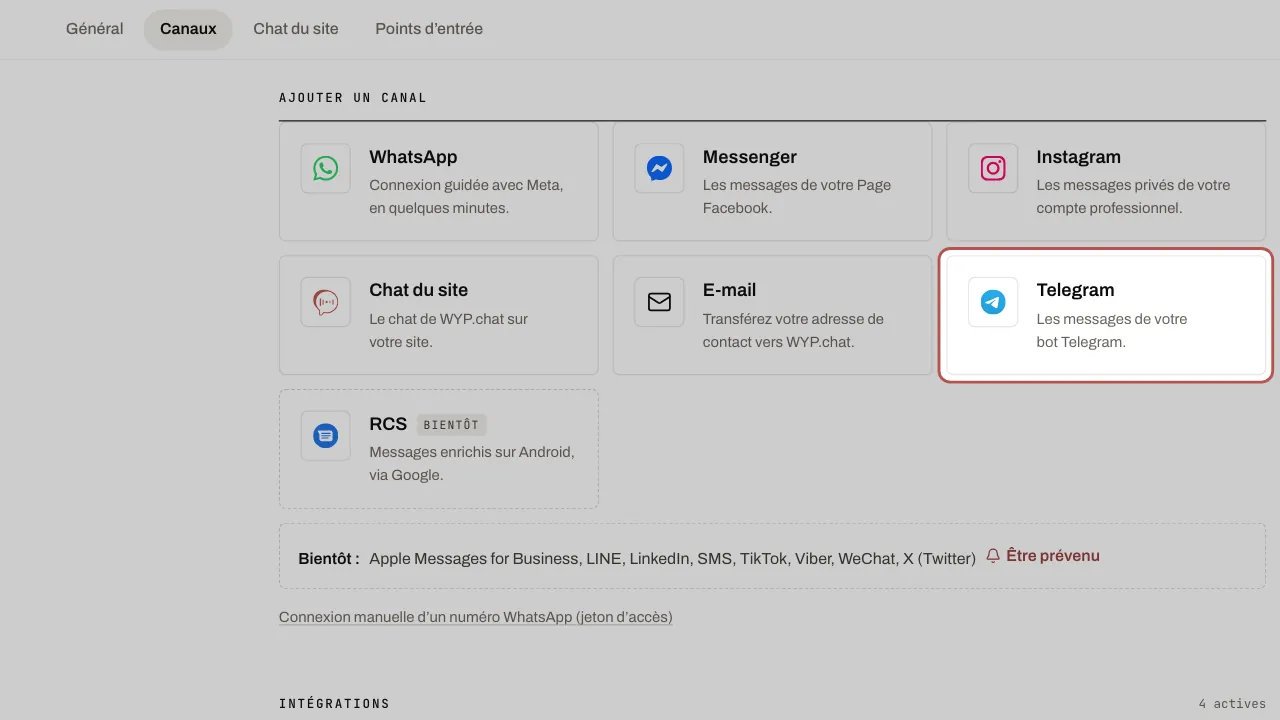Click the Instagram logo icon
Viewport: 1280px width, 720px height.
pos(993,168)
